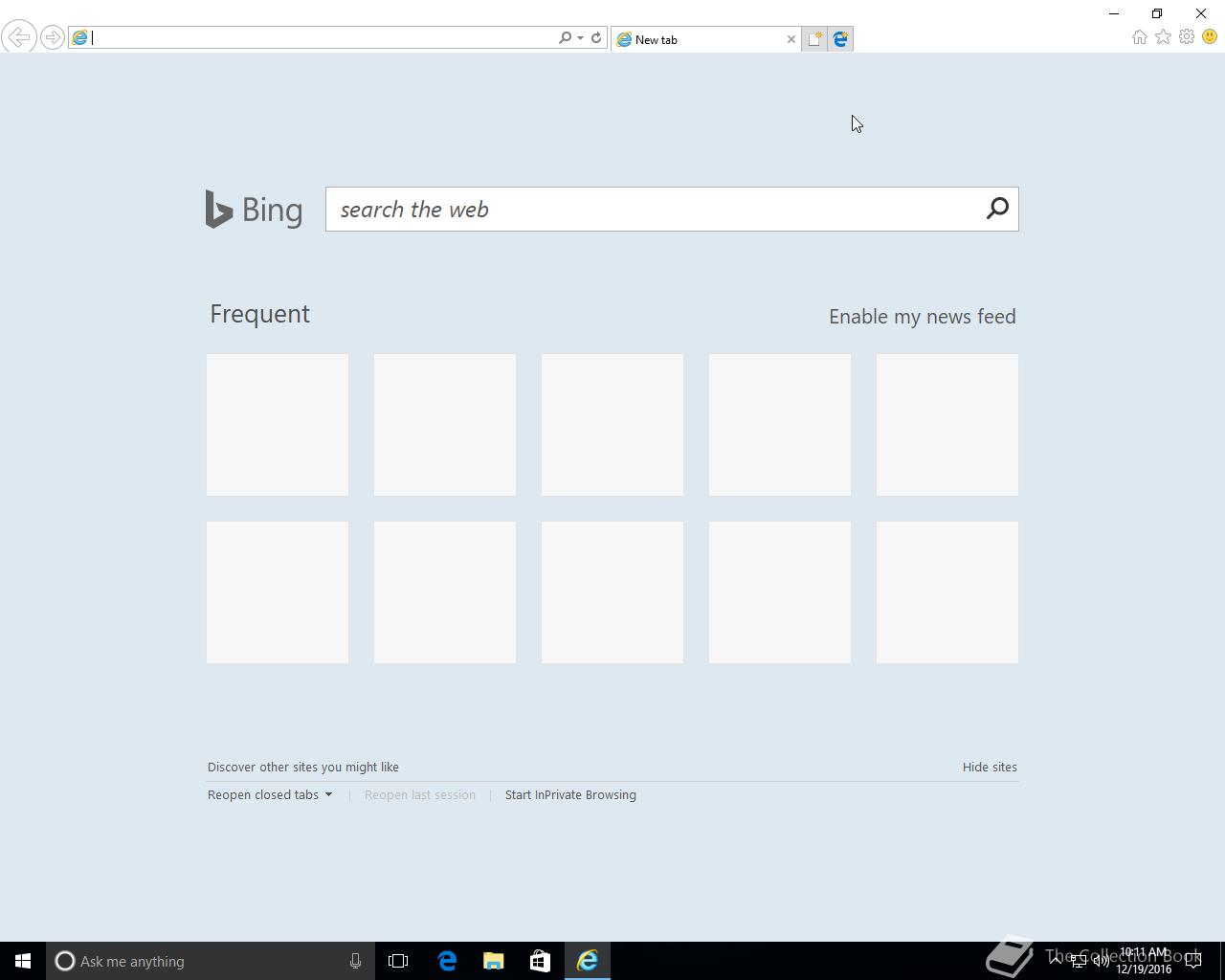Open Task View on the taskbar
This screenshot has width=1225, height=980.
pyautogui.click(x=398, y=961)
